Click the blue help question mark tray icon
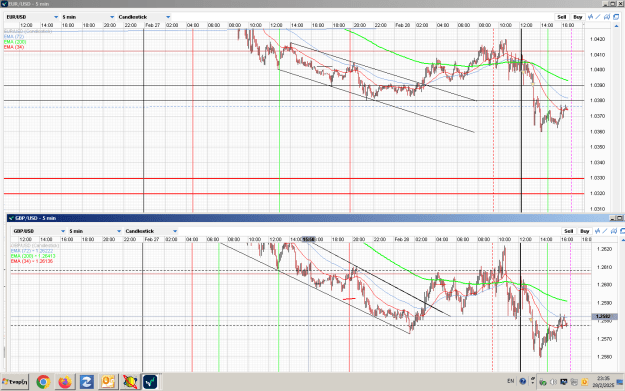The image size is (625, 391). [523, 381]
